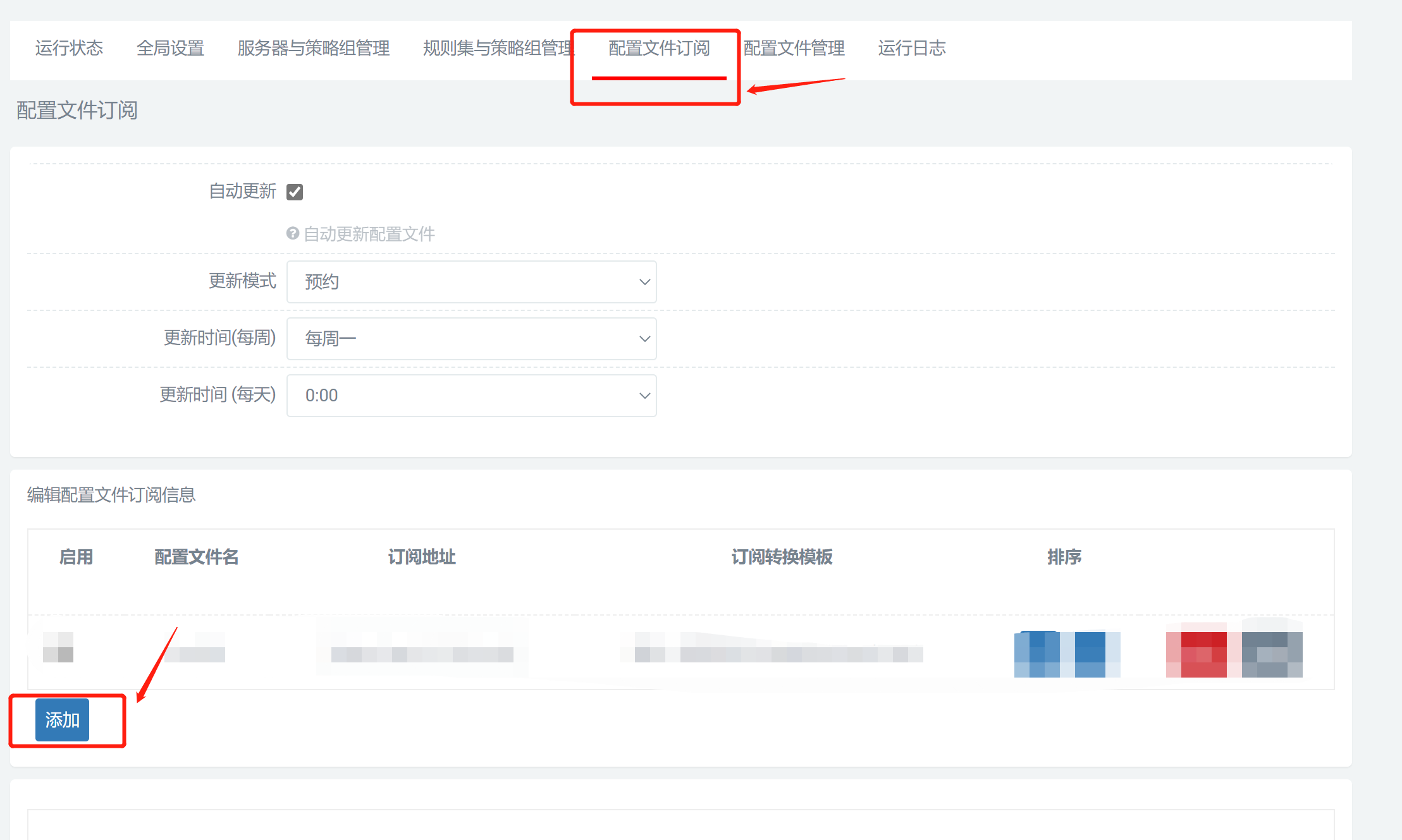The width and height of the screenshot is (1402, 840).
Task: Click the 自动更新配置文件 hint text
Action: click(369, 234)
